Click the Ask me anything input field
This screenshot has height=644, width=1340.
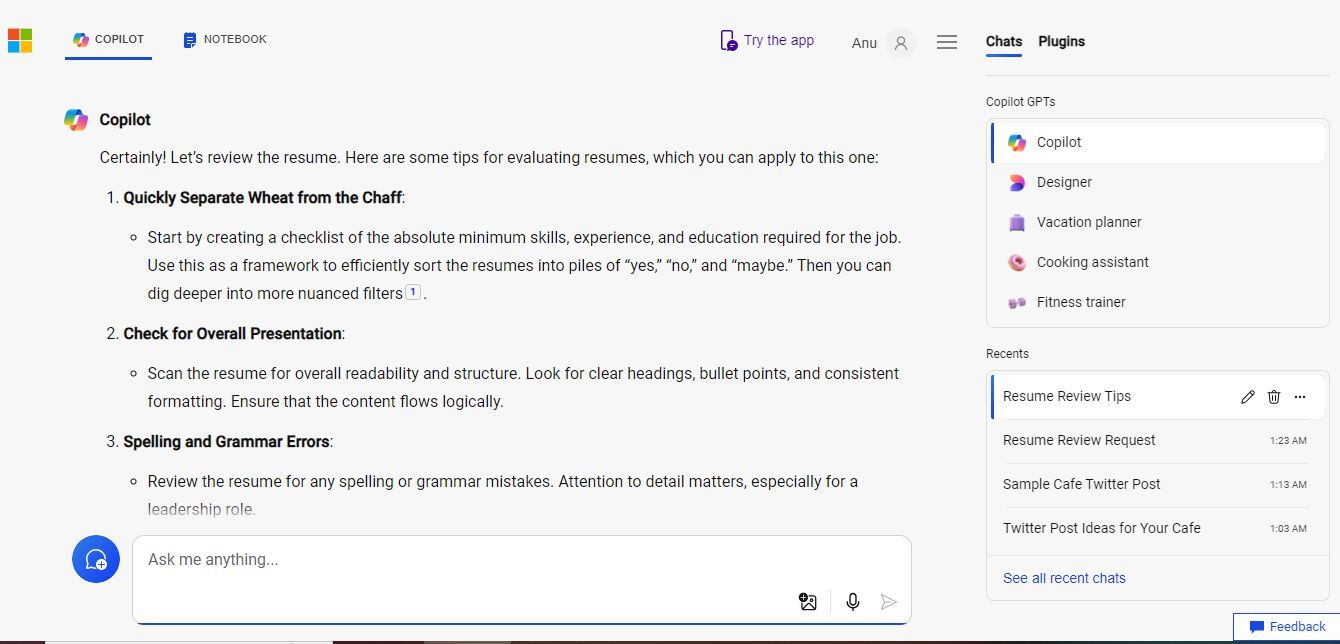click(460, 560)
